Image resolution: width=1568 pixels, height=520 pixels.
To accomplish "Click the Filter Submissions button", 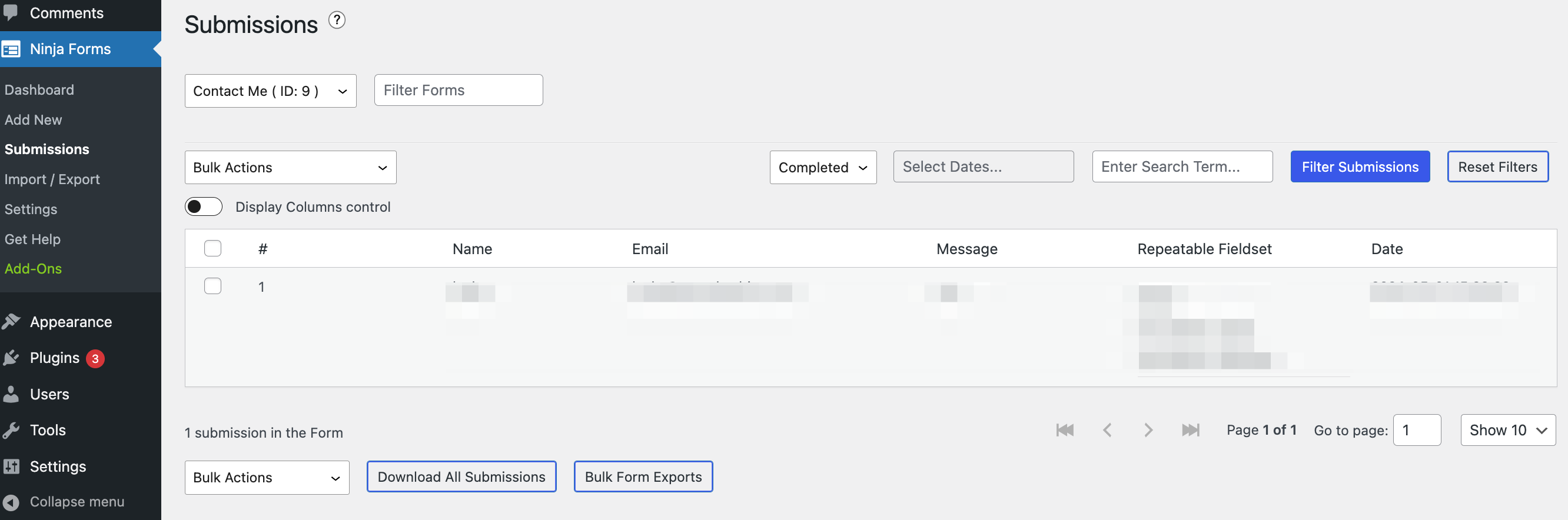I will coord(1360,166).
